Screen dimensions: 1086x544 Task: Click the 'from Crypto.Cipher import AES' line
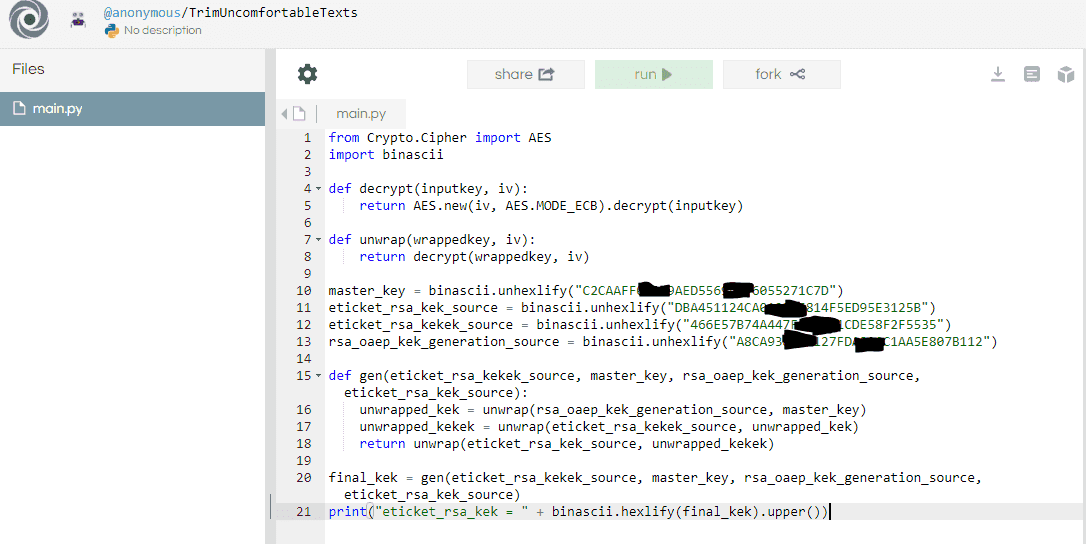point(440,137)
